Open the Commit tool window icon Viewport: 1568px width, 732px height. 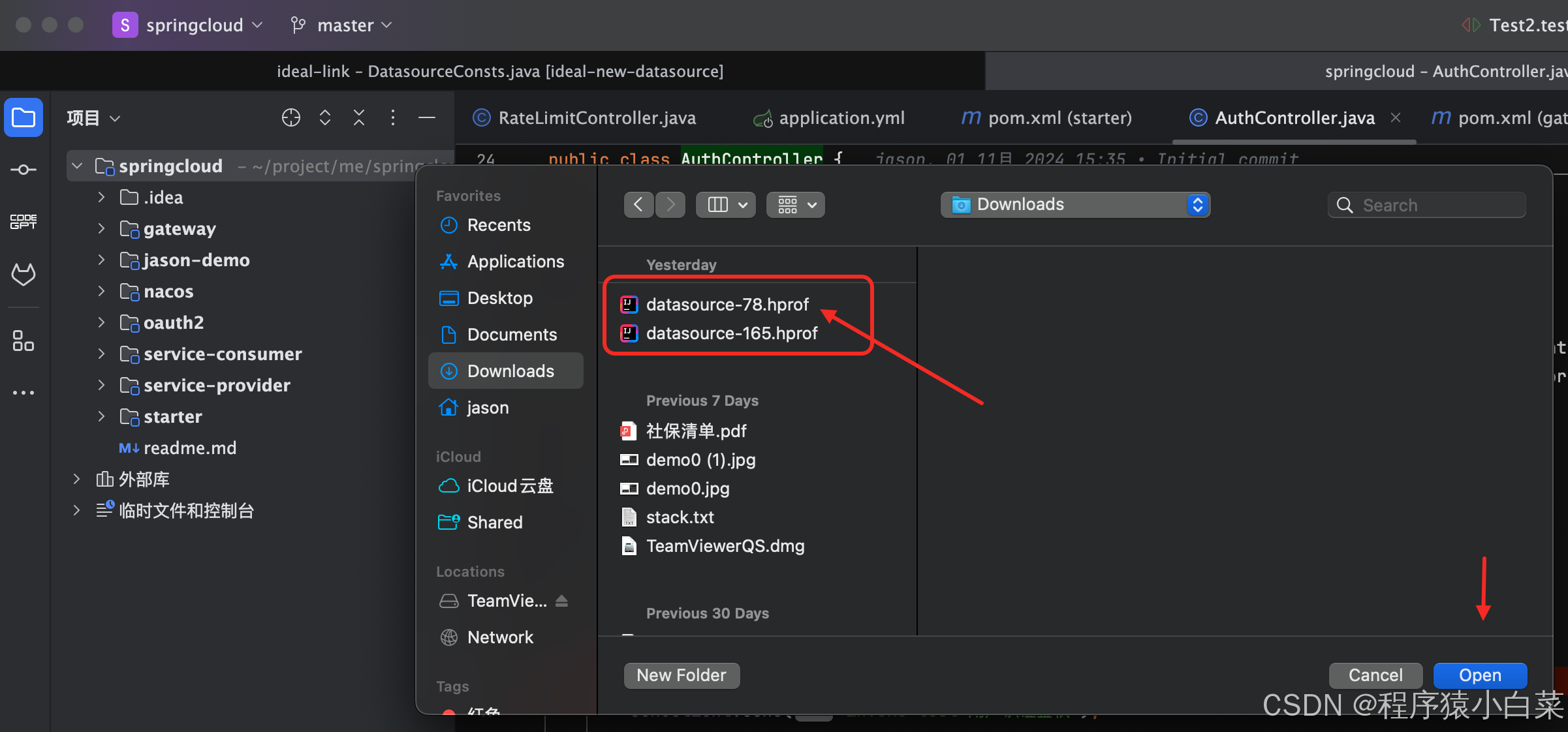coord(24,170)
